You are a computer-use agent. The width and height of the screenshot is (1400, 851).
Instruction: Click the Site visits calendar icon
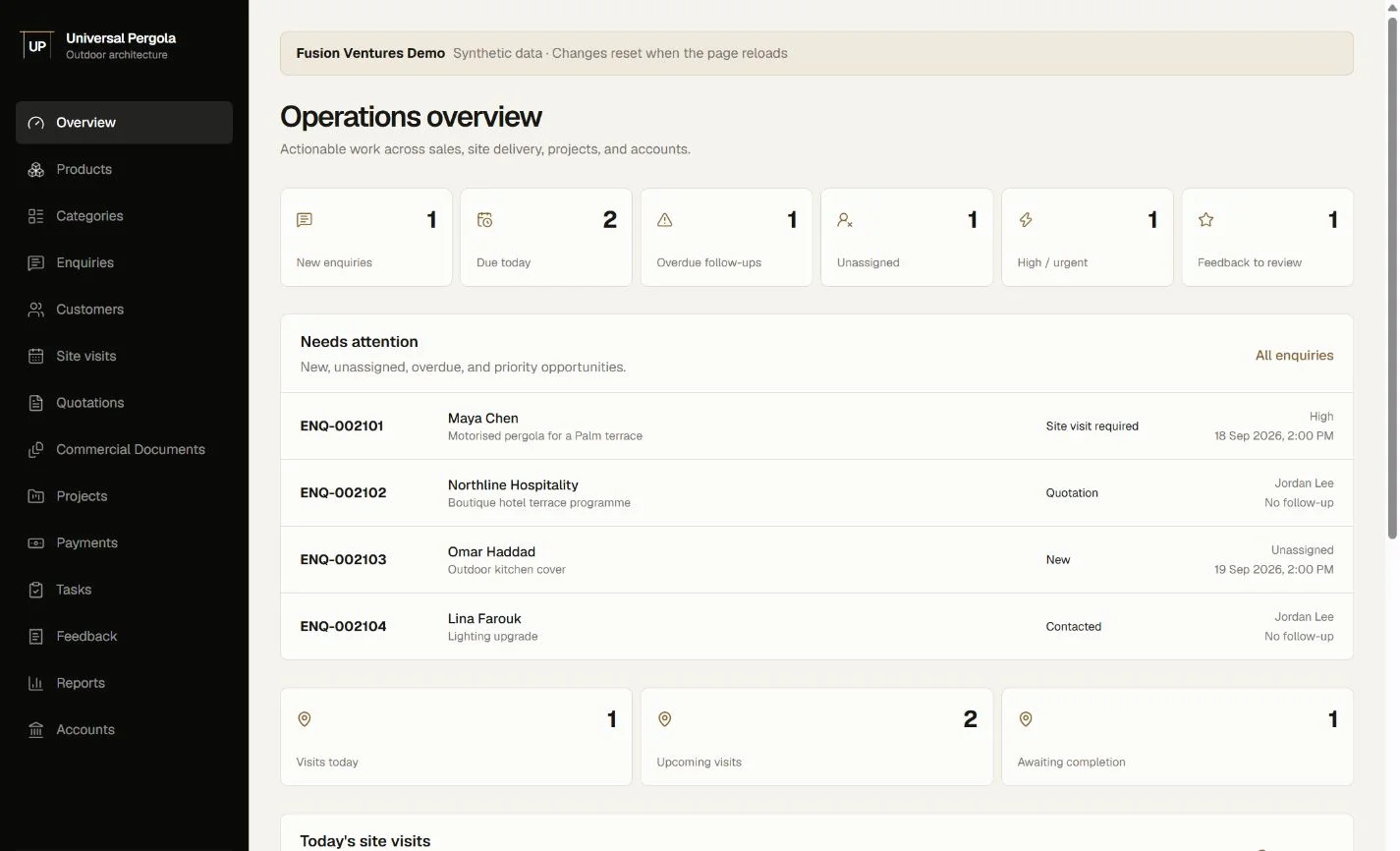[x=36, y=356]
